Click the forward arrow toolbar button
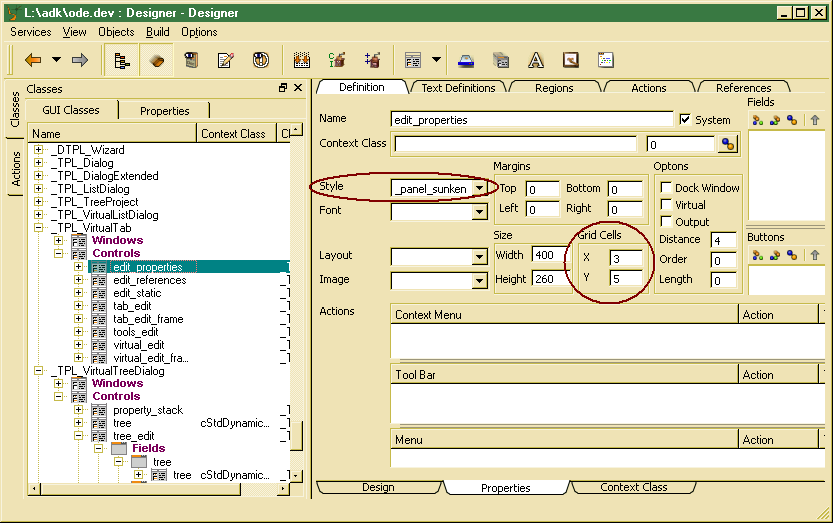833x523 pixels. [x=80, y=60]
